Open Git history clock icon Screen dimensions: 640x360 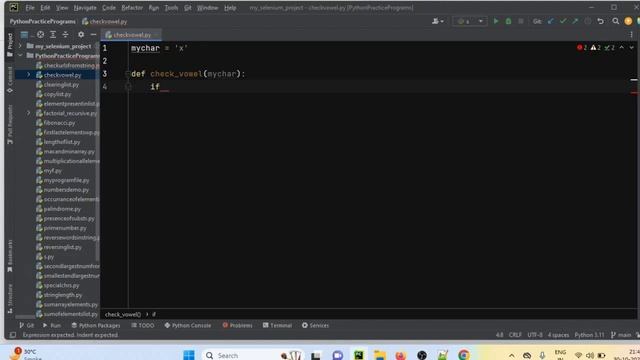coord(587,21)
